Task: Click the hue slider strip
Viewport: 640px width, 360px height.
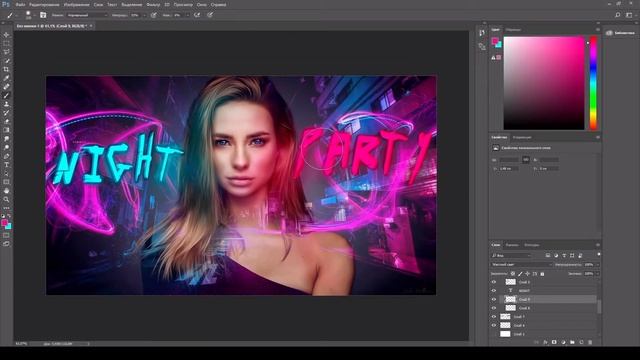Action: (593, 83)
